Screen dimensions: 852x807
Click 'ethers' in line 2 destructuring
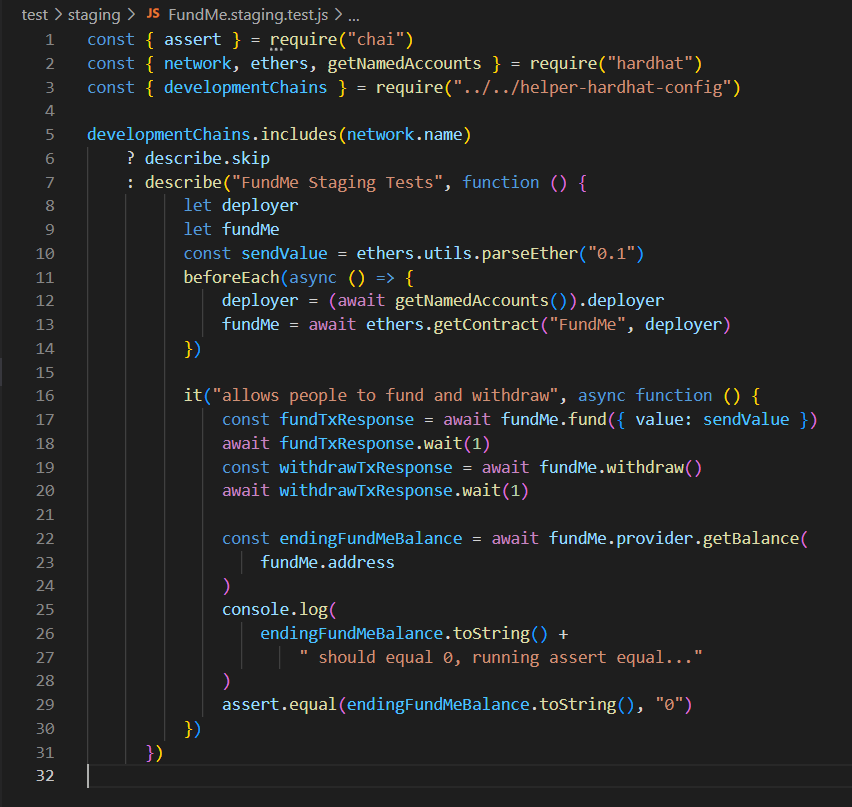pyautogui.click(x=279, y=64)
